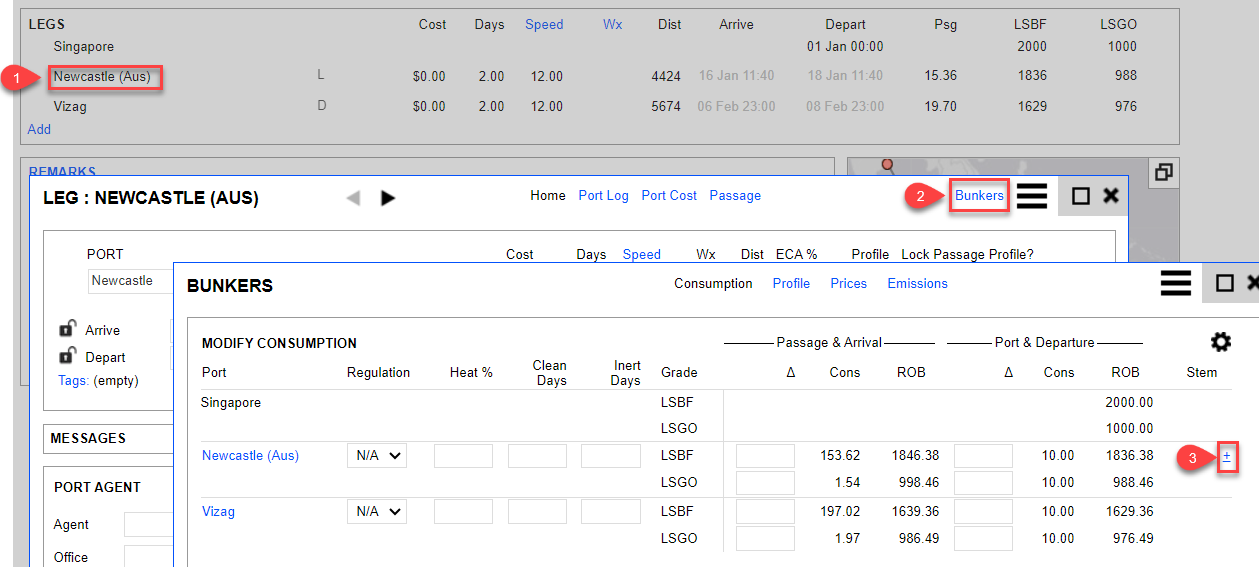Toggle the Depart lock icon
Screen dimensions: 1259x567
68,356
